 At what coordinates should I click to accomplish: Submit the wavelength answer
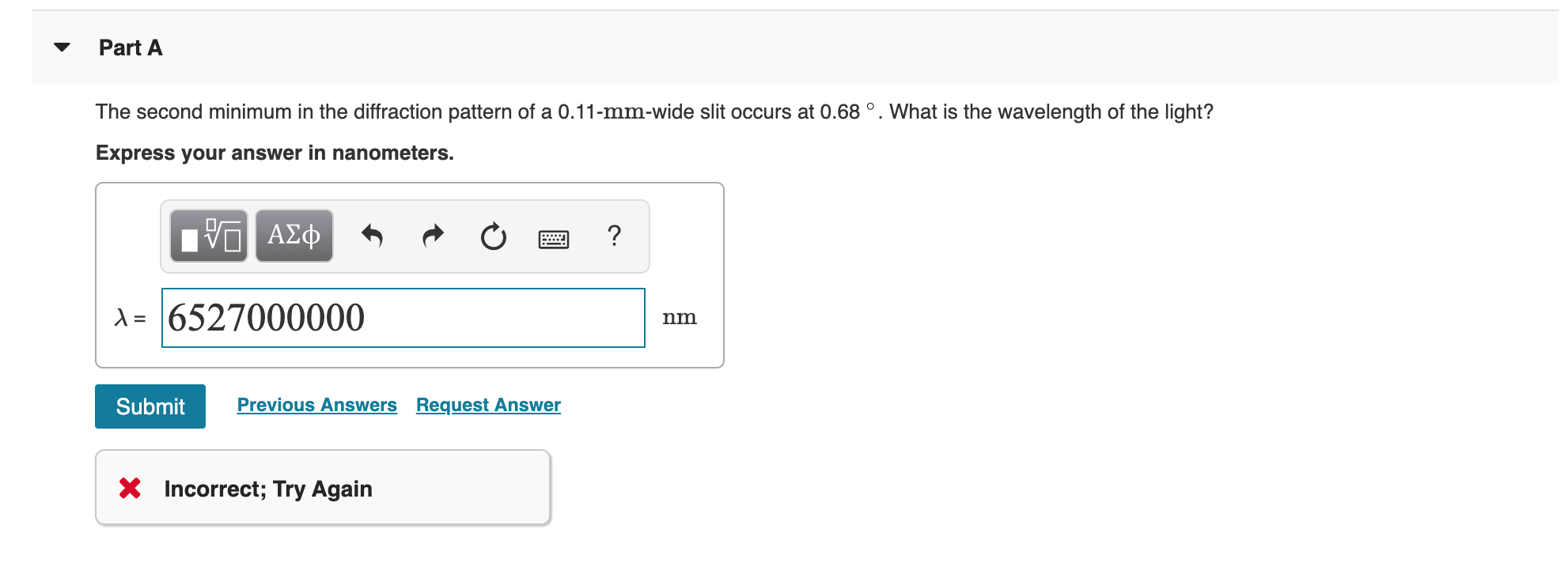pyautogui.click(x=150, y=406)
